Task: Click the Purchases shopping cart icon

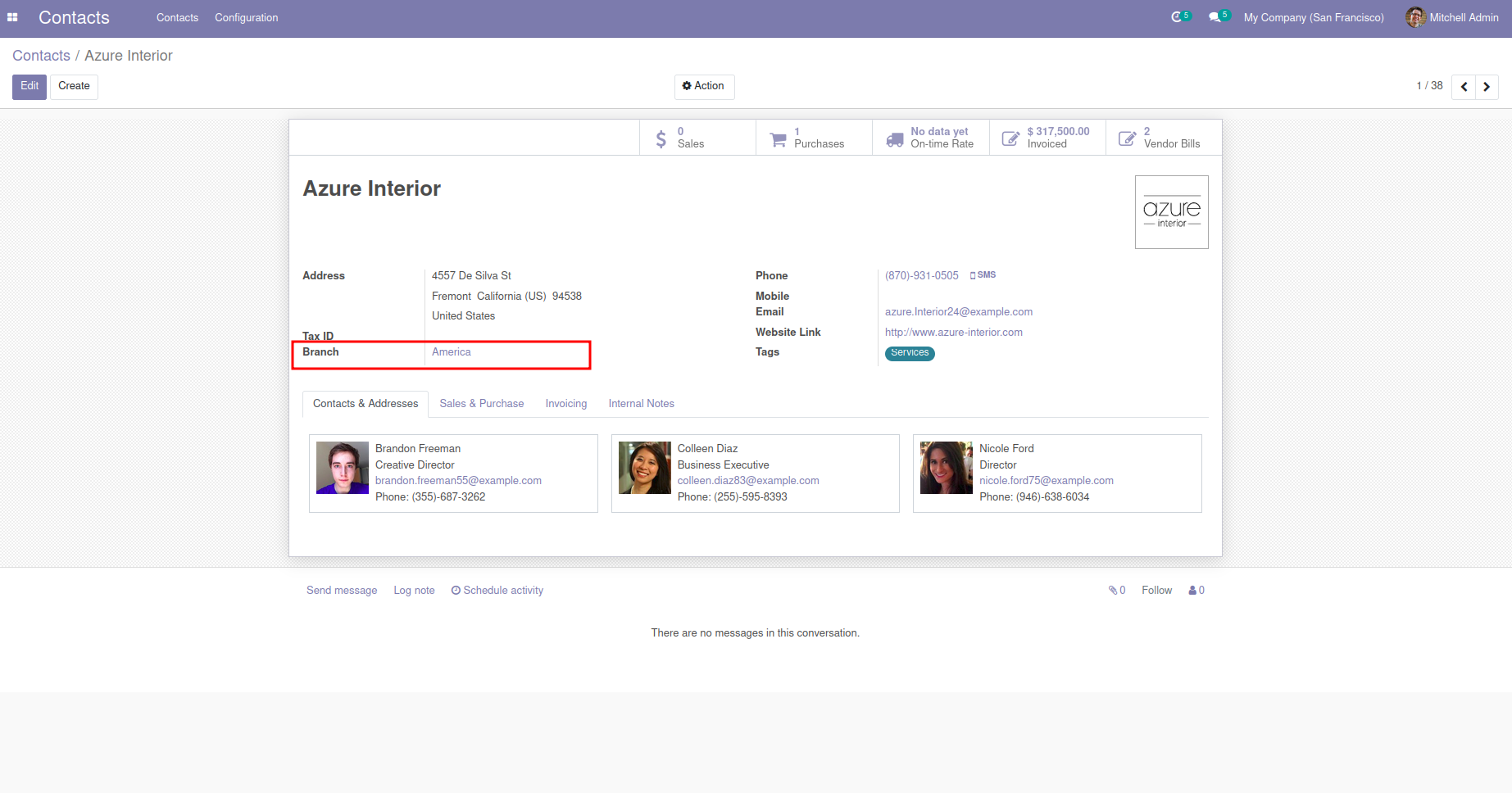Action: pyautogui.click(x=778, y=138)
